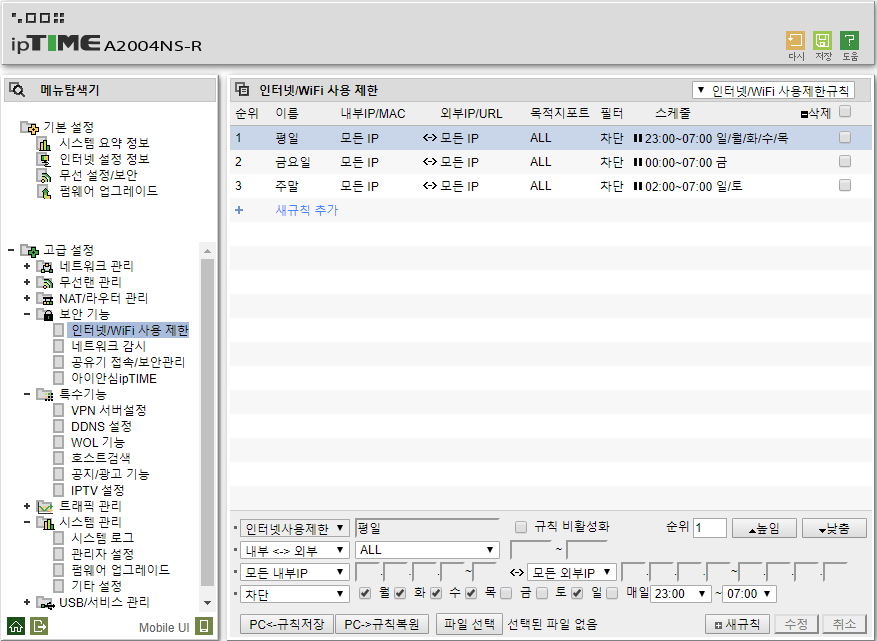Screen dimensions: 877x641
Task: Click the 다시 (refresh) icon in header
Action: pos(795,40)
